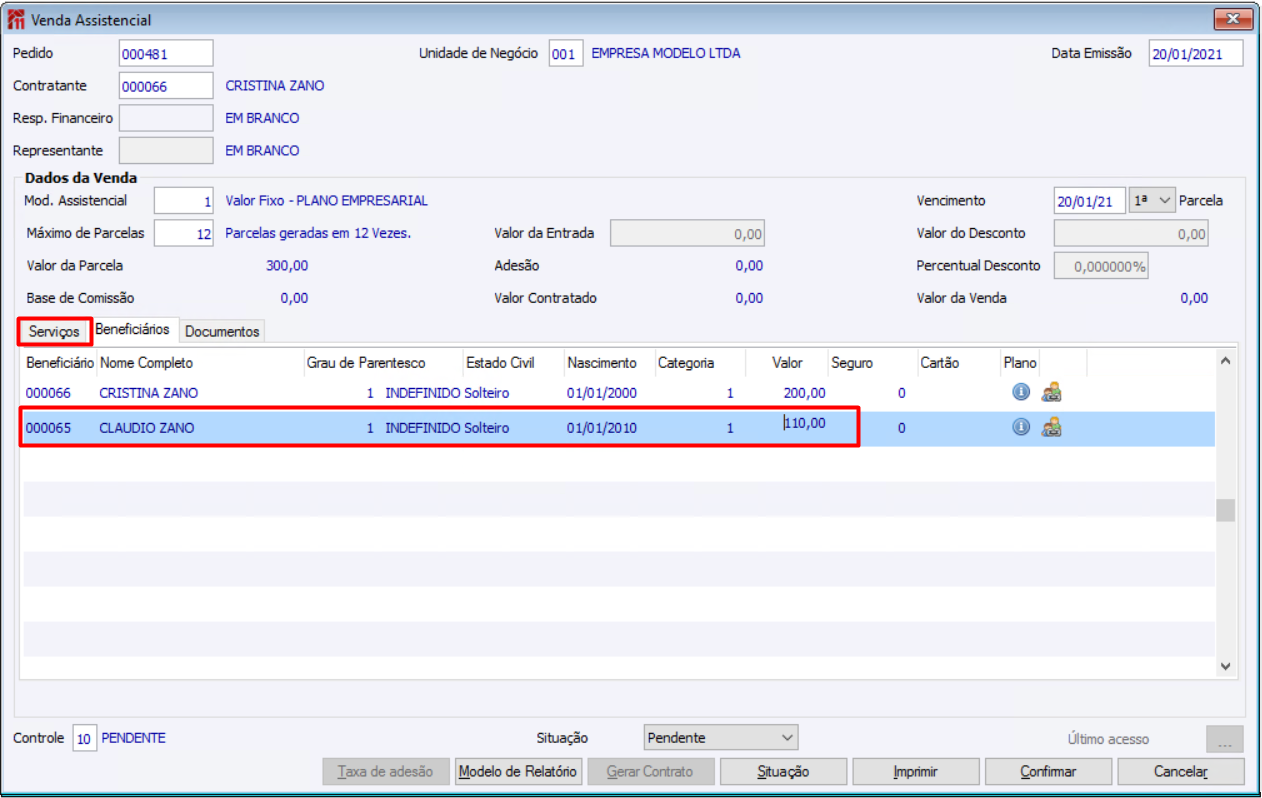
Task: Close the Venda Assistencial window
Action: (1233, 19)
